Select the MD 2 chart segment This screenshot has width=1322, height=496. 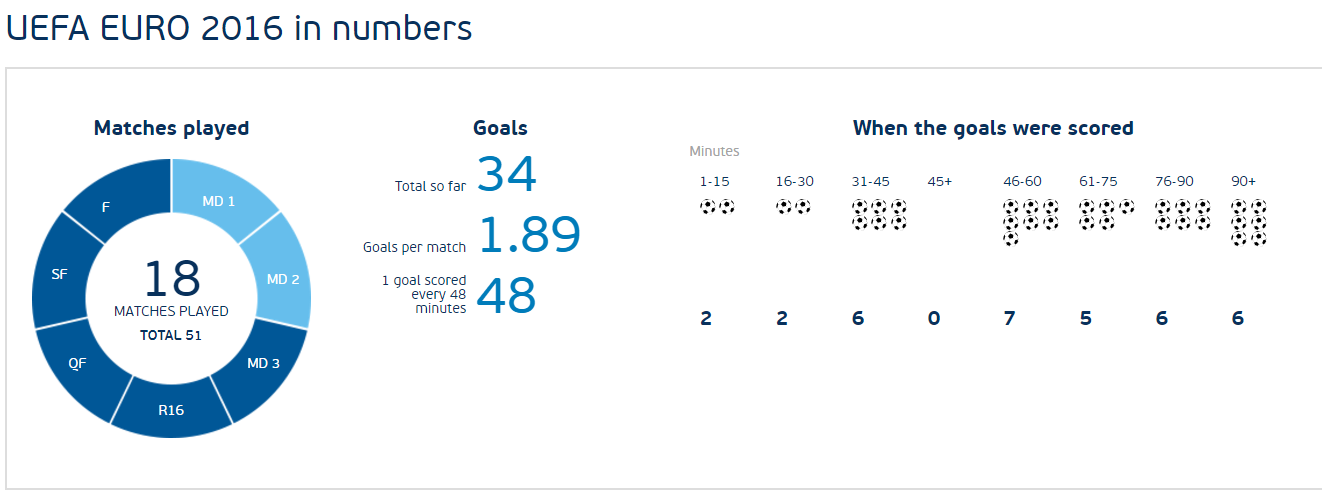click(282, 277)
